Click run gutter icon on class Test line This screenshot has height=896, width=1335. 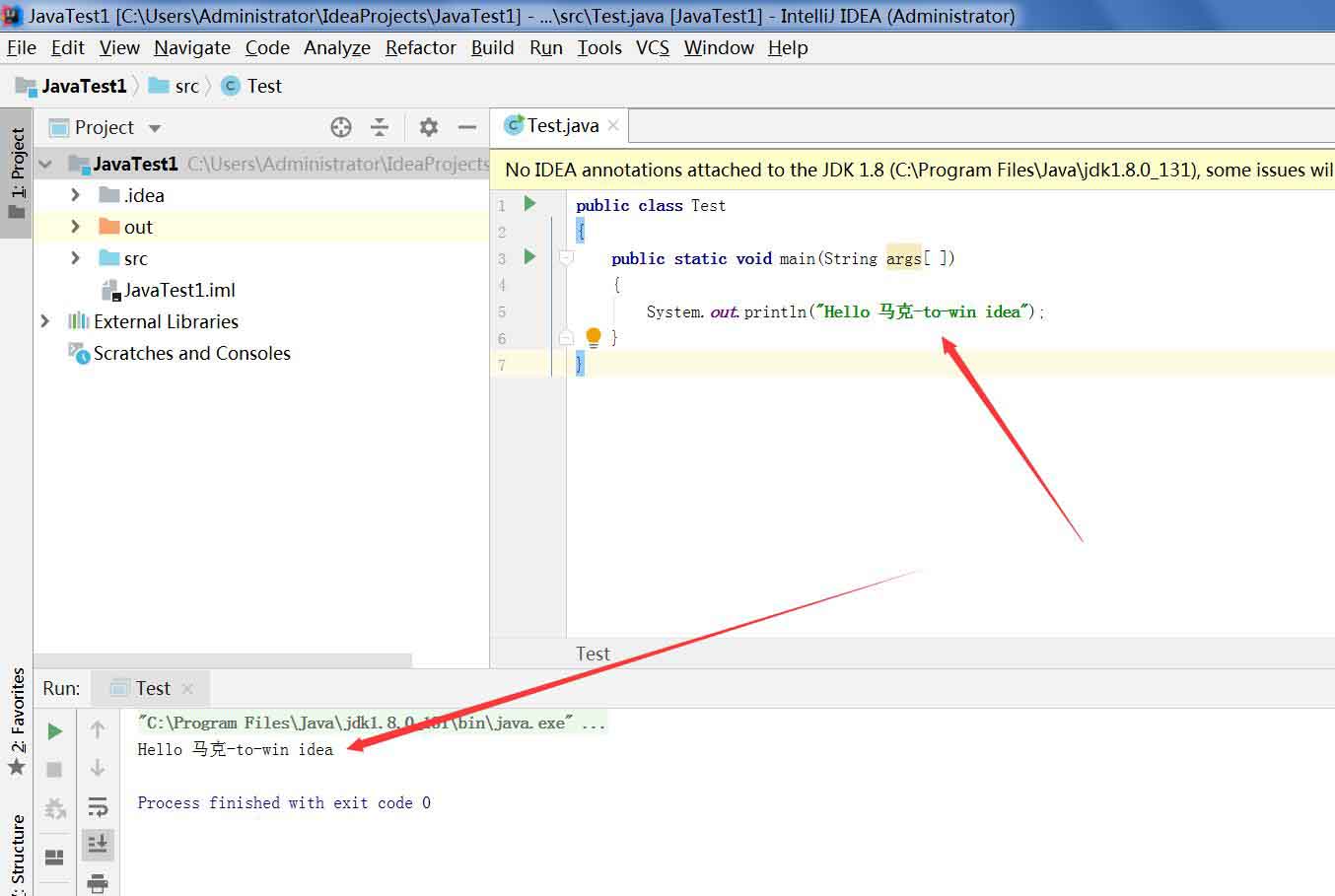coord(529,203)
